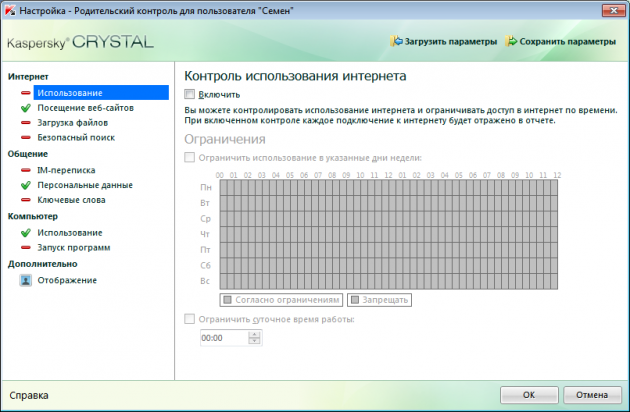Select the Согласно ограничениям mode button
This screenshot has width=630, height=412.
click(281, 300)
